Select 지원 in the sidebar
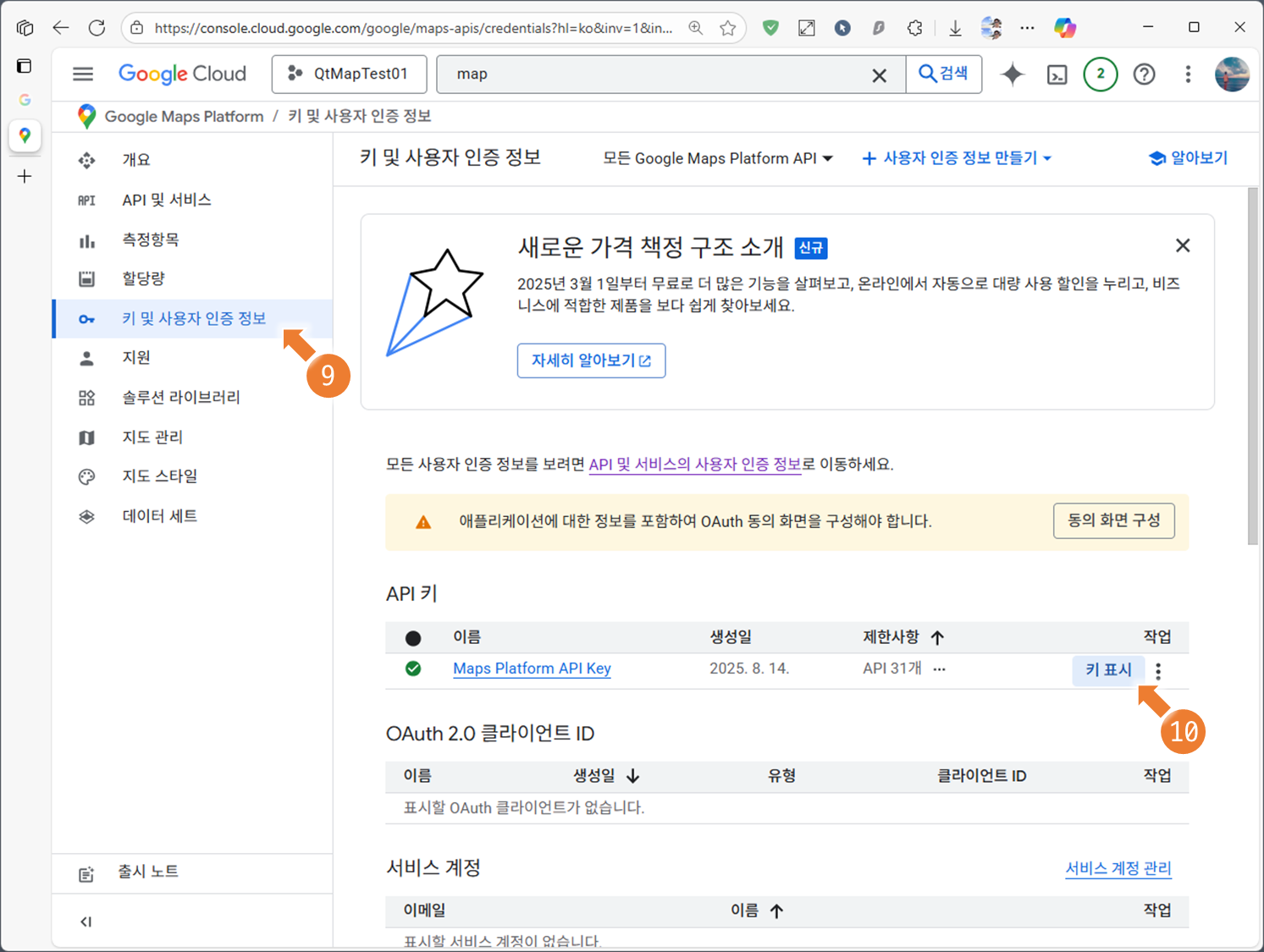The image size is (1264, 952). [193, 358]
